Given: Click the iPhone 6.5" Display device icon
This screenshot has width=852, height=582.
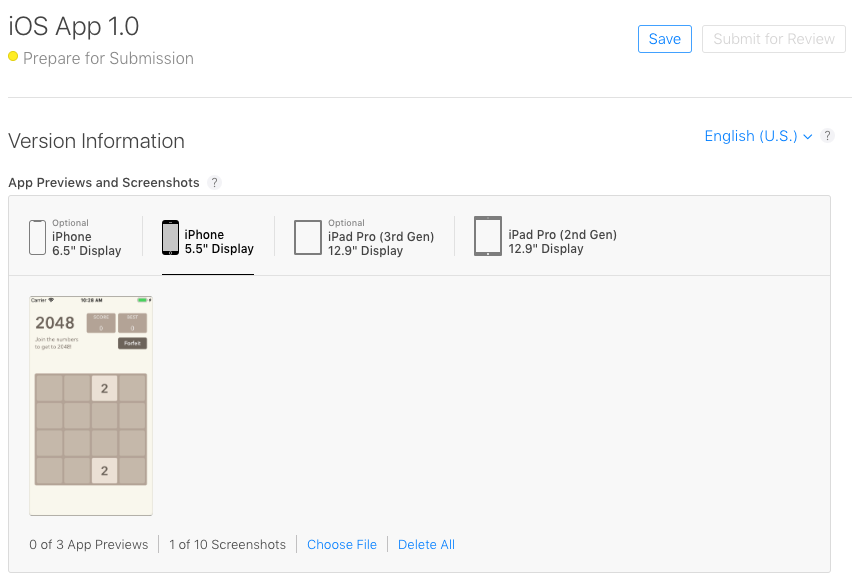Looking at the screenshot, I should click(x=37, y=237).
